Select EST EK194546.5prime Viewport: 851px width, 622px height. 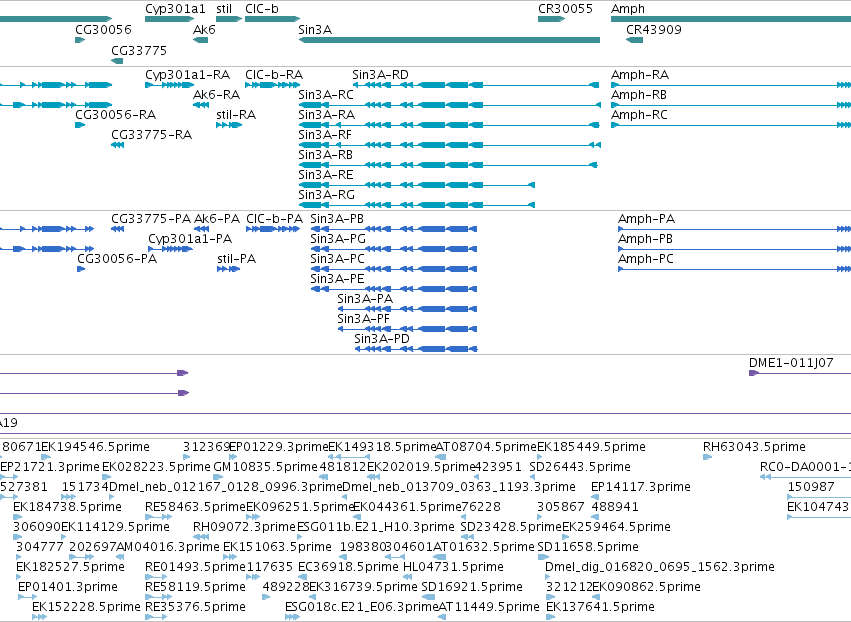tap(96, 447)
